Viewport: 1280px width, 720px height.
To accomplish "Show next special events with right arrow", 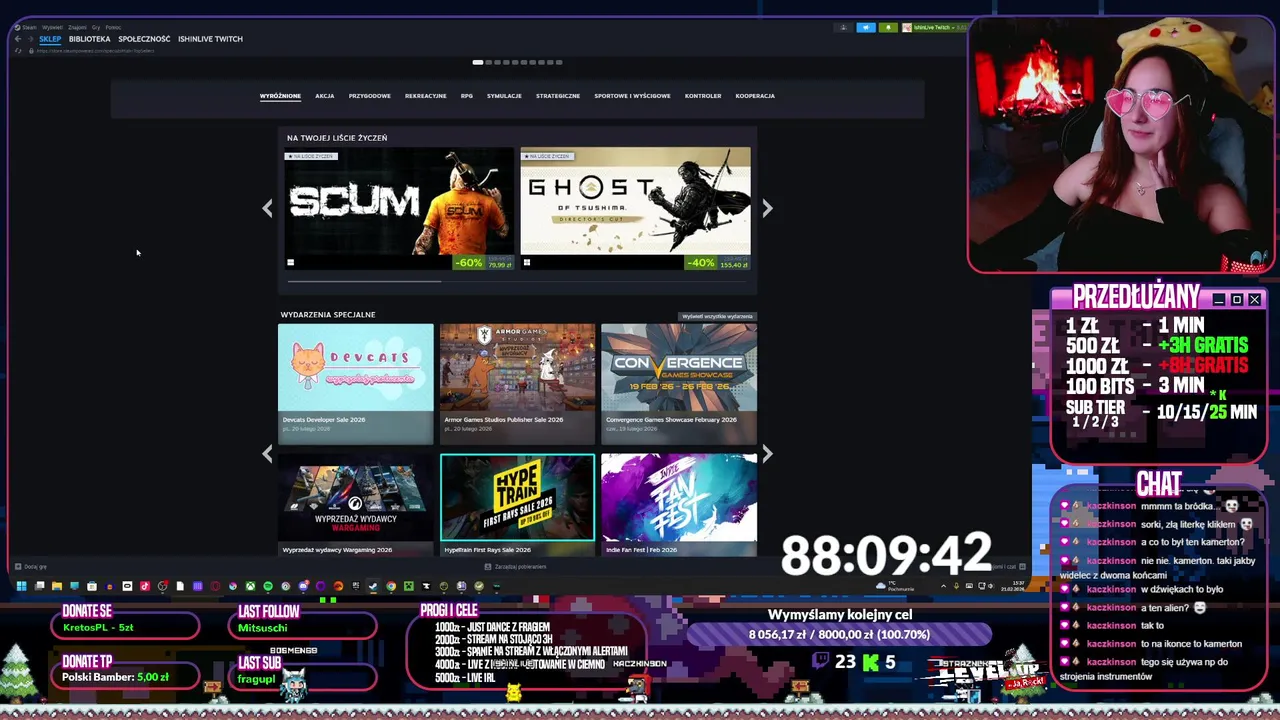I will 767,454.
